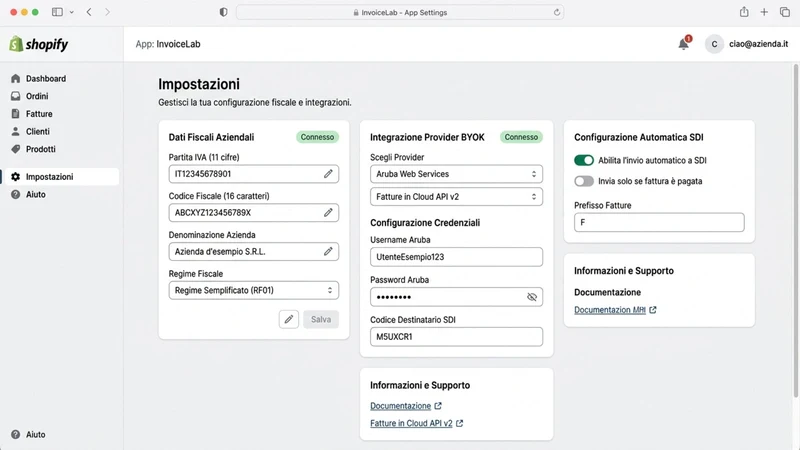Click external icon beside lower Documentazione link
The image size is (800, 450).
coord(438,406)
